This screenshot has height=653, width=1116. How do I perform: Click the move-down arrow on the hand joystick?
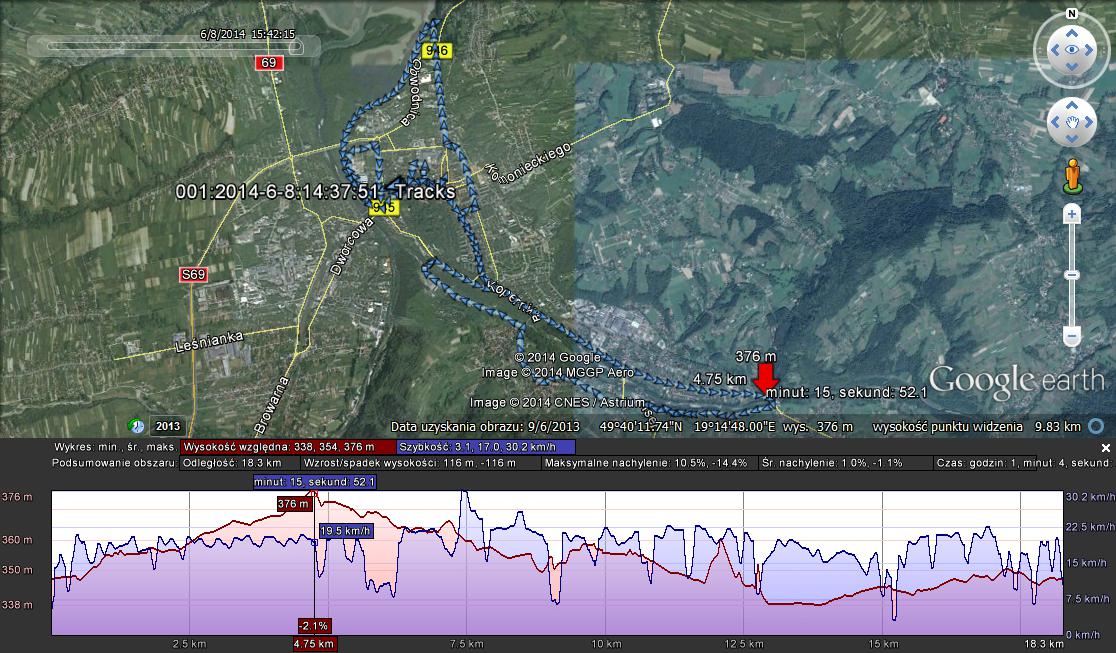[1072, 139]
